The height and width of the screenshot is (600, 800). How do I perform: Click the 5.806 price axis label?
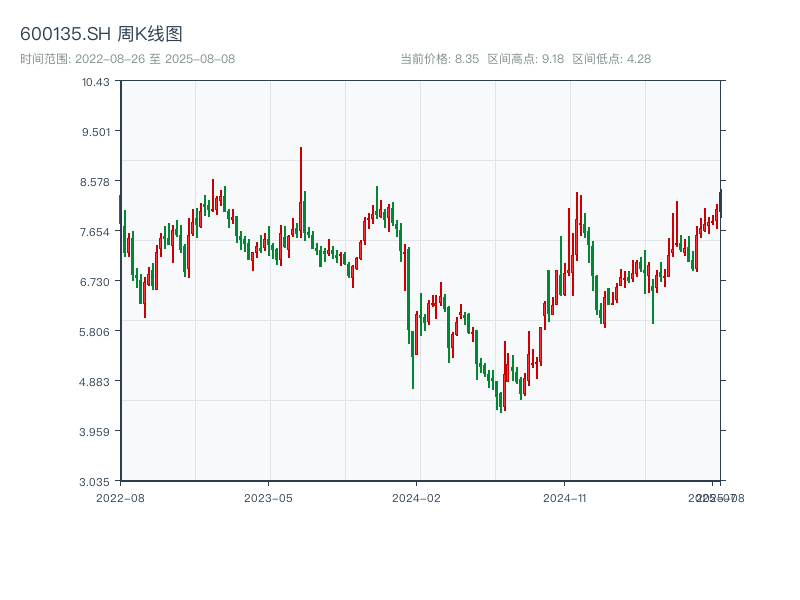click(x=96, y=331)
